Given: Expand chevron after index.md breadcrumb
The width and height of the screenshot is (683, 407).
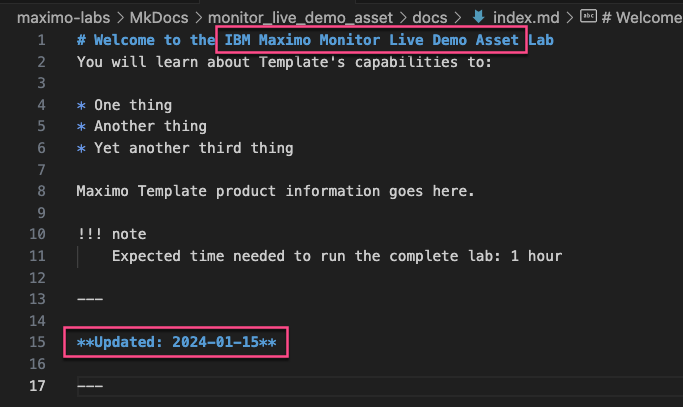Looking at the screenshot, I should [x=569, y=18].
